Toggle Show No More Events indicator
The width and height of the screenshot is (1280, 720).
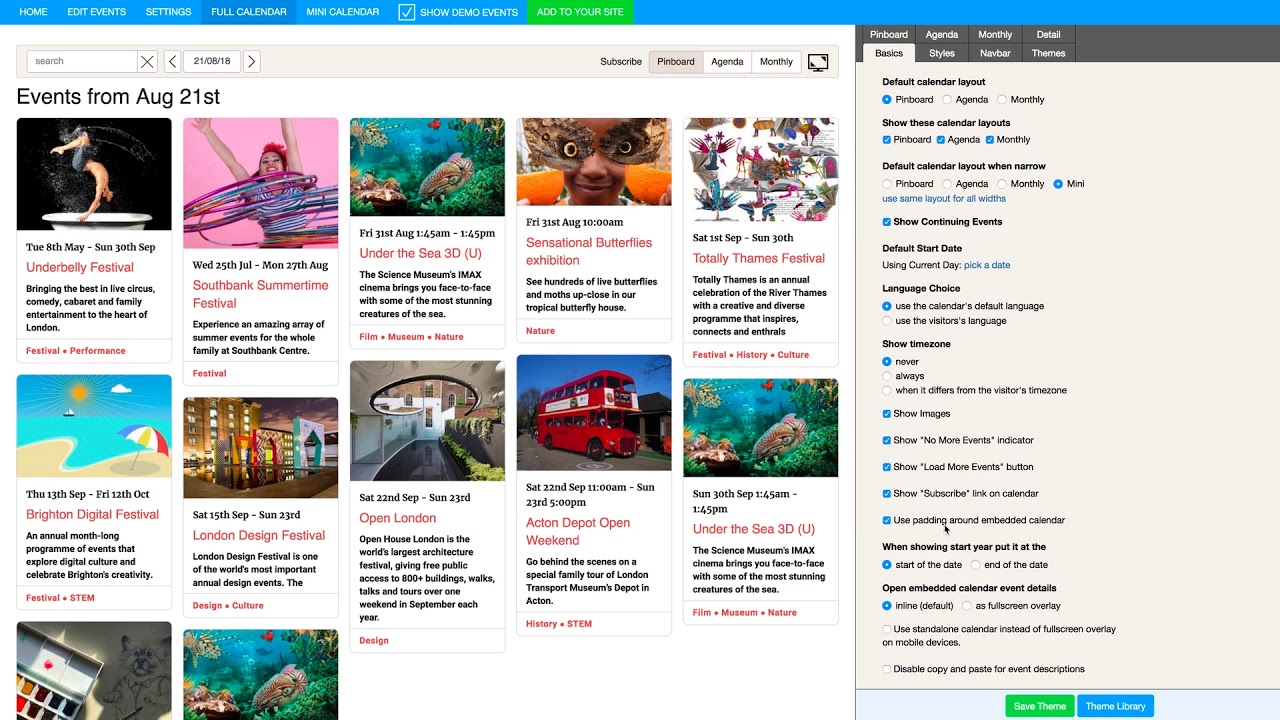(887, 440)
